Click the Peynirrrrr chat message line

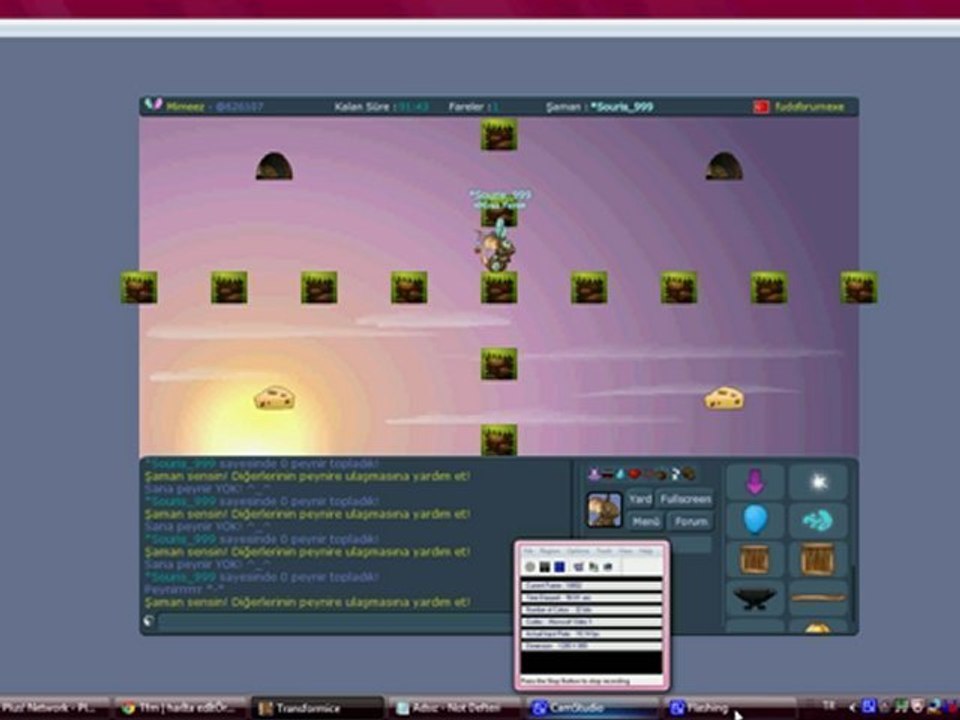point(184,589)
